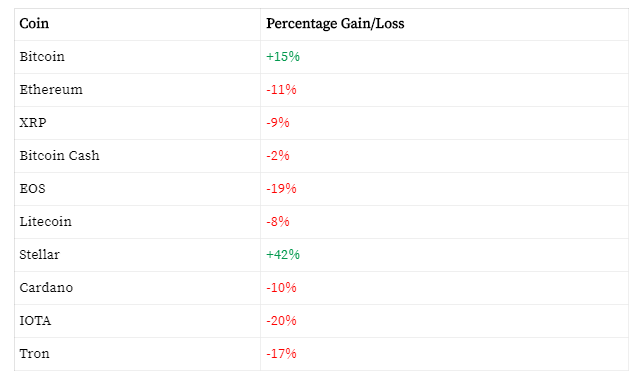Click the -20% value for IOTA
Image resolution: width=642 pixels, height=386 pixels.
tap(281, 321)
